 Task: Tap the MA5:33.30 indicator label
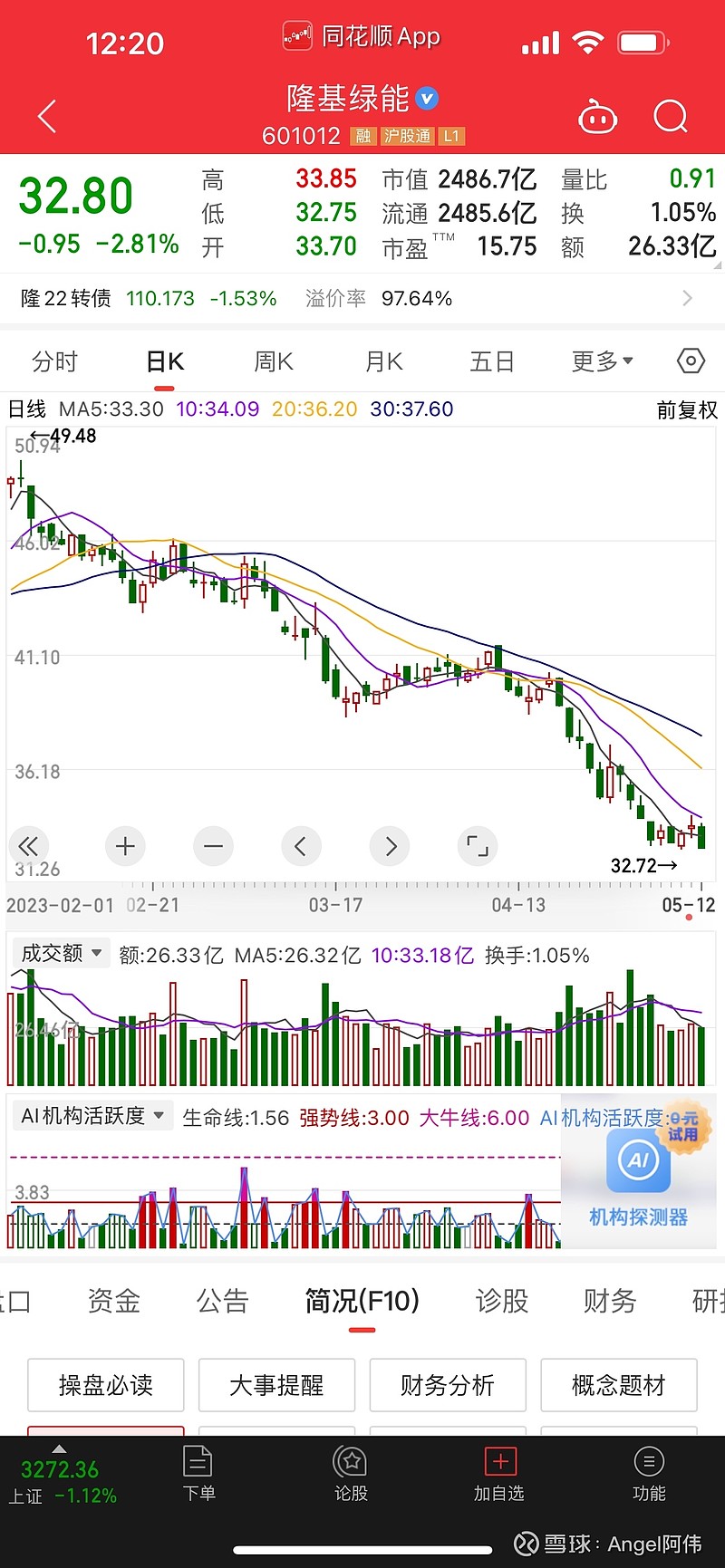click(x=111, y=409)
